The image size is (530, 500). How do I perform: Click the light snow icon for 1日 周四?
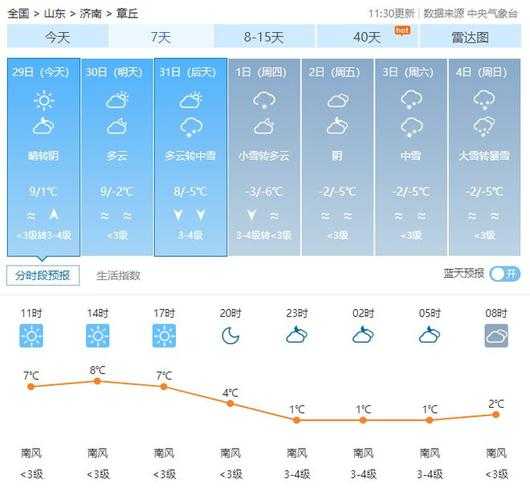[264, 100]
